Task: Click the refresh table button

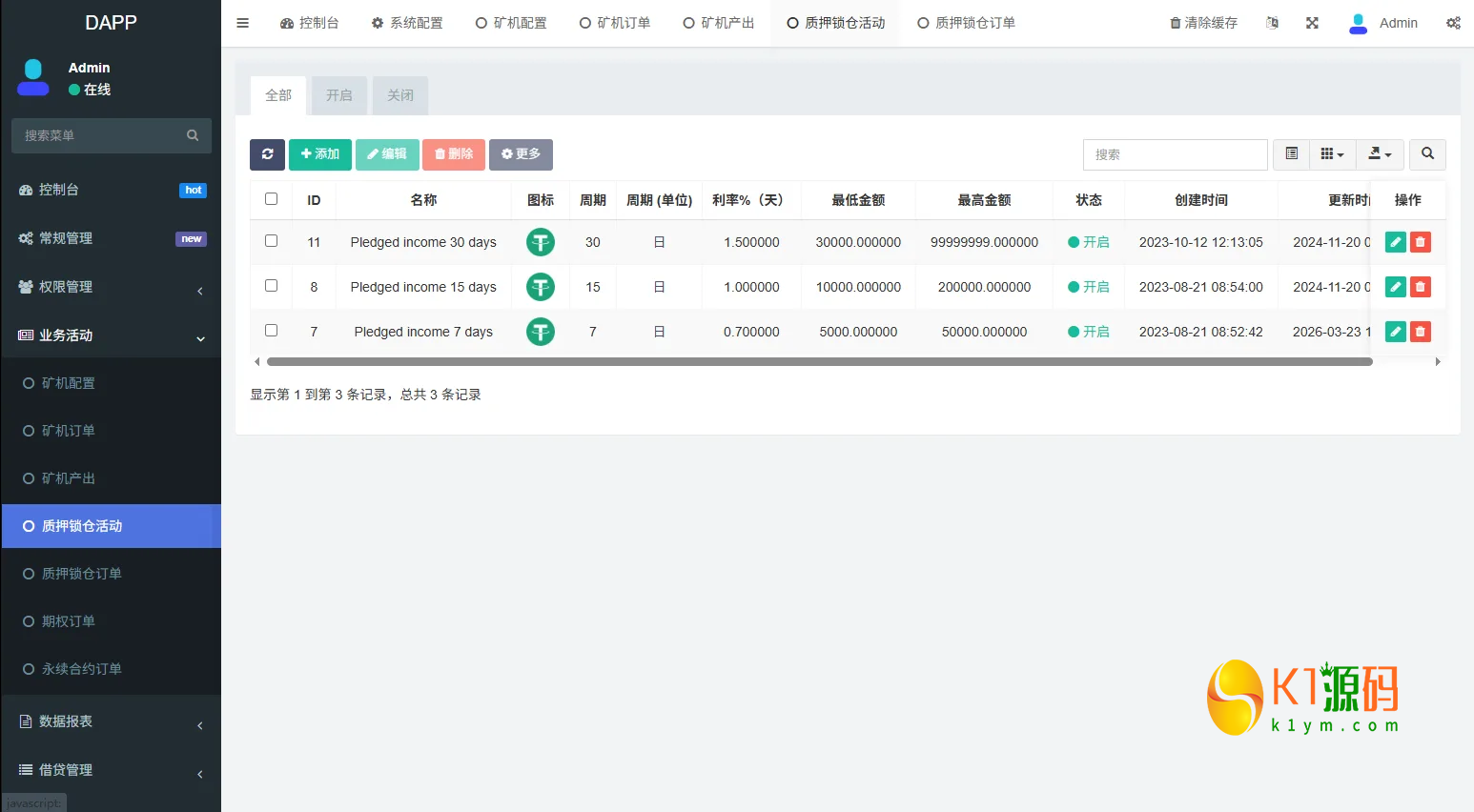Action: (267, 154)
